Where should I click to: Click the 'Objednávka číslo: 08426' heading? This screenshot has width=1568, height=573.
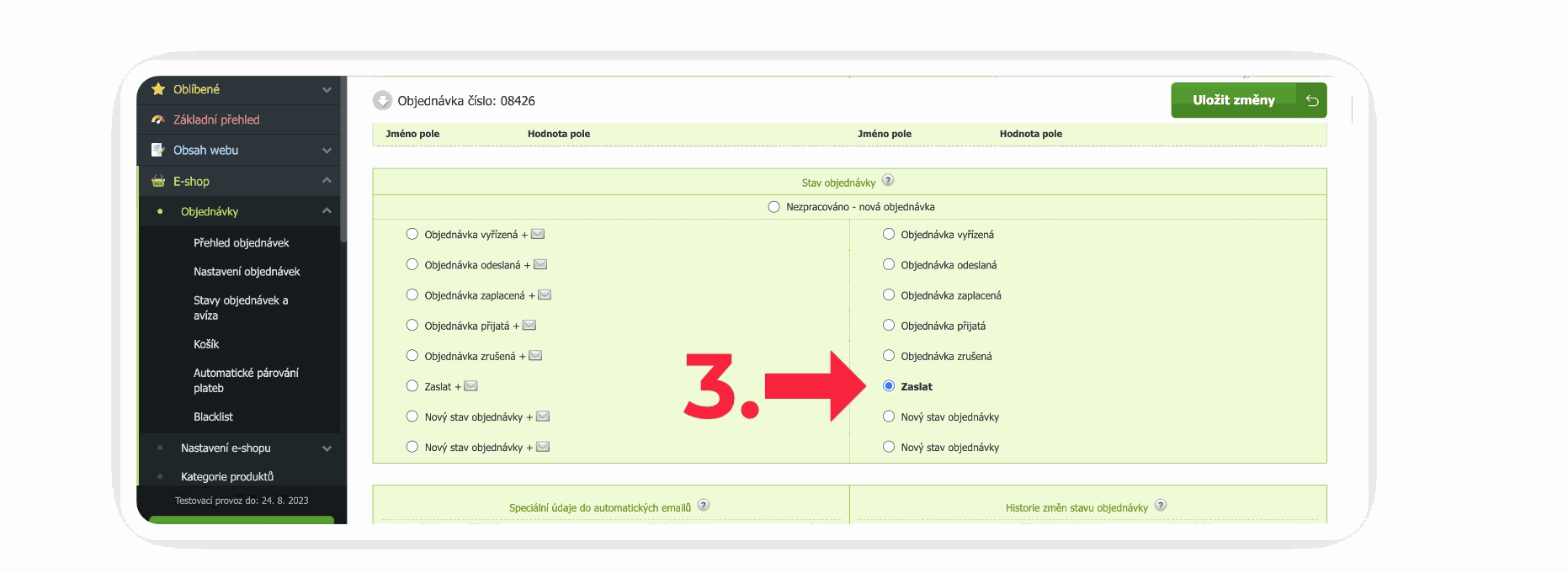466,101
